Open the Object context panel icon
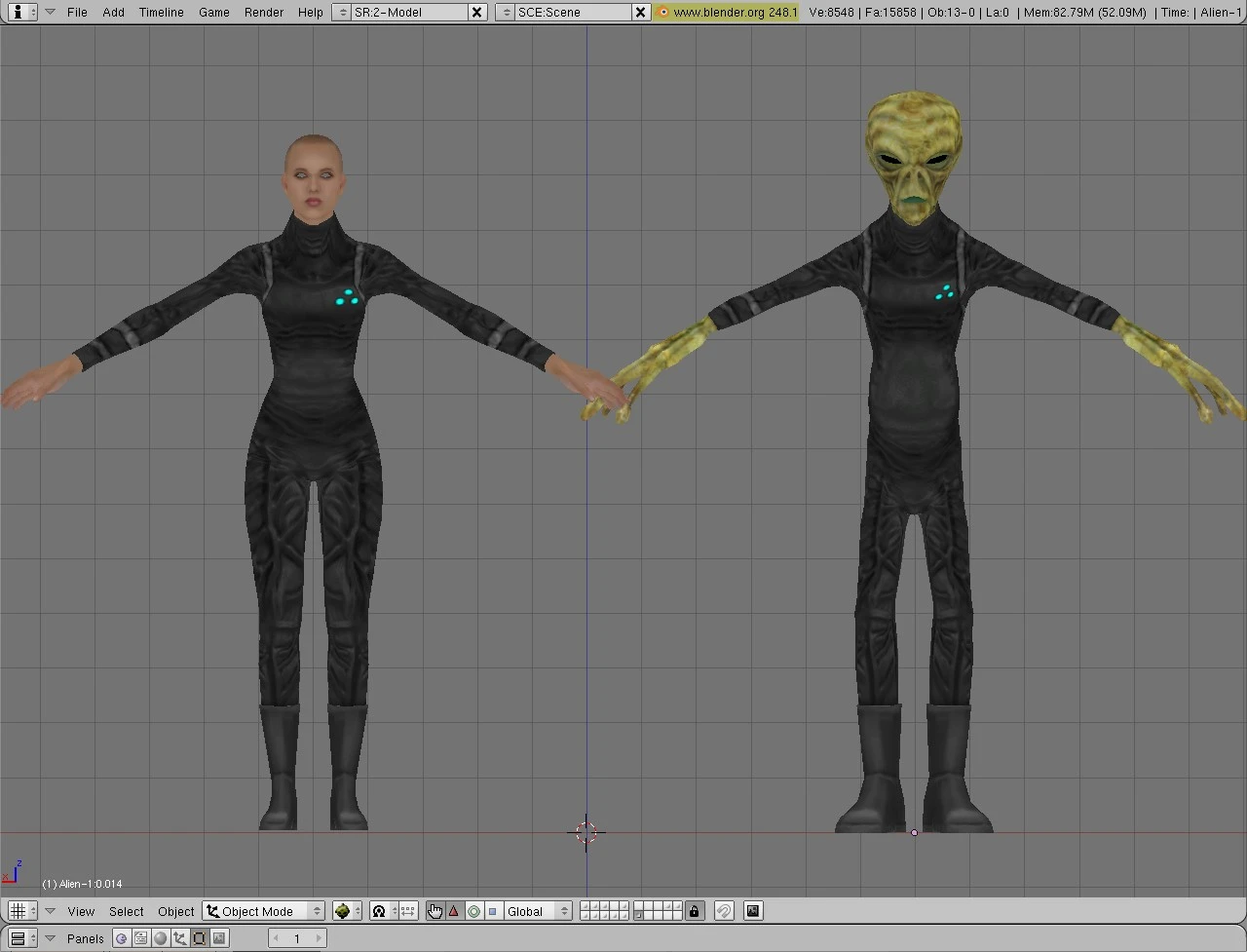The height and width of the screenshot is (952, 1247). tap(179, 938)
